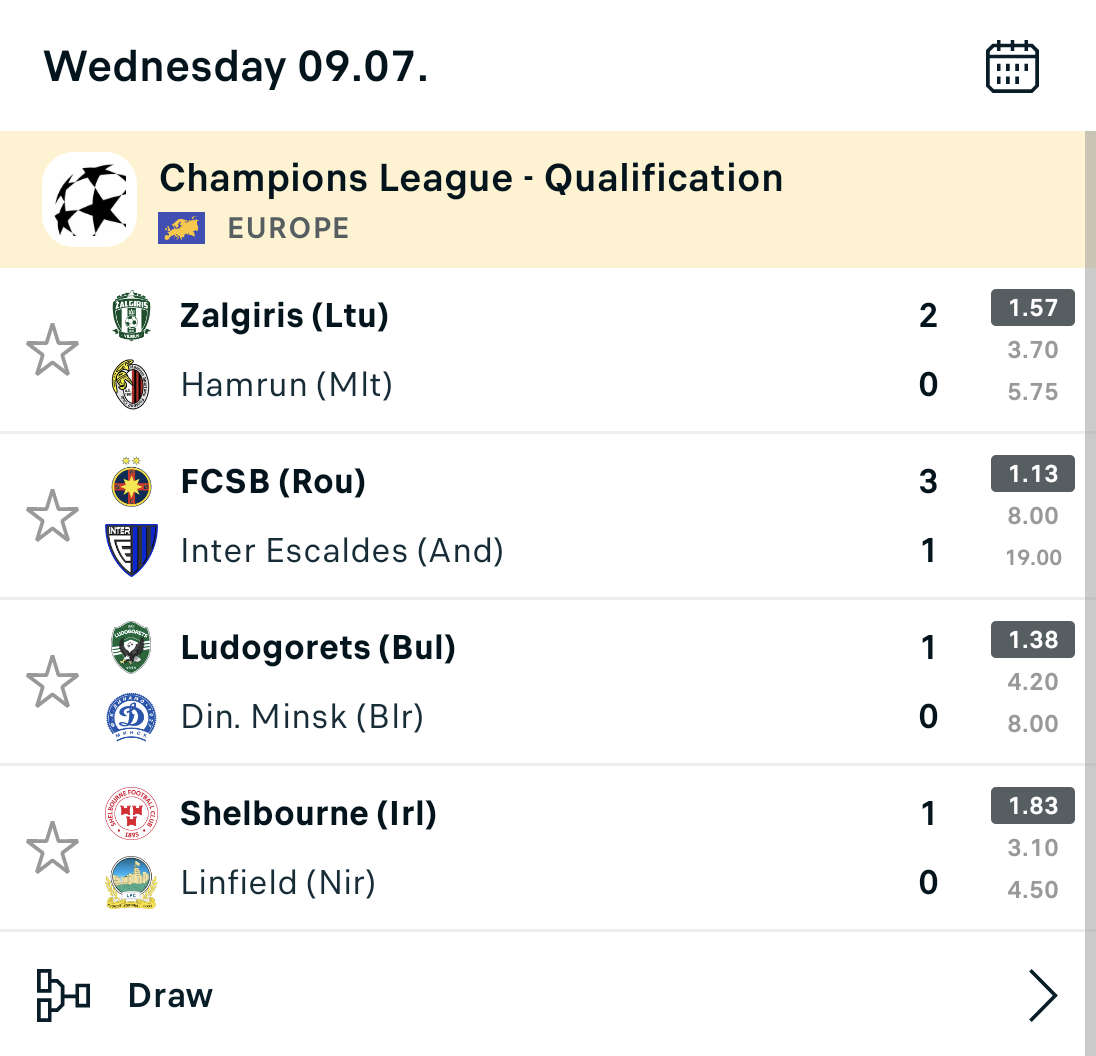This screenshot has width=1096, height=1056.
Task: Click the Ludogorets club crest
Action: click(131, 648)
